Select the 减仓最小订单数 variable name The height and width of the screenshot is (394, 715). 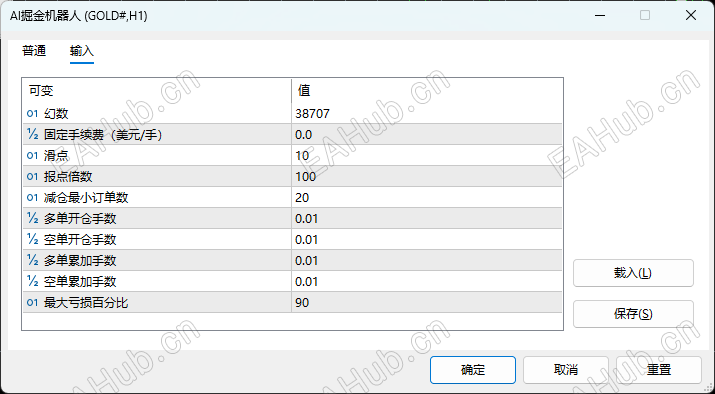point(86,197)
